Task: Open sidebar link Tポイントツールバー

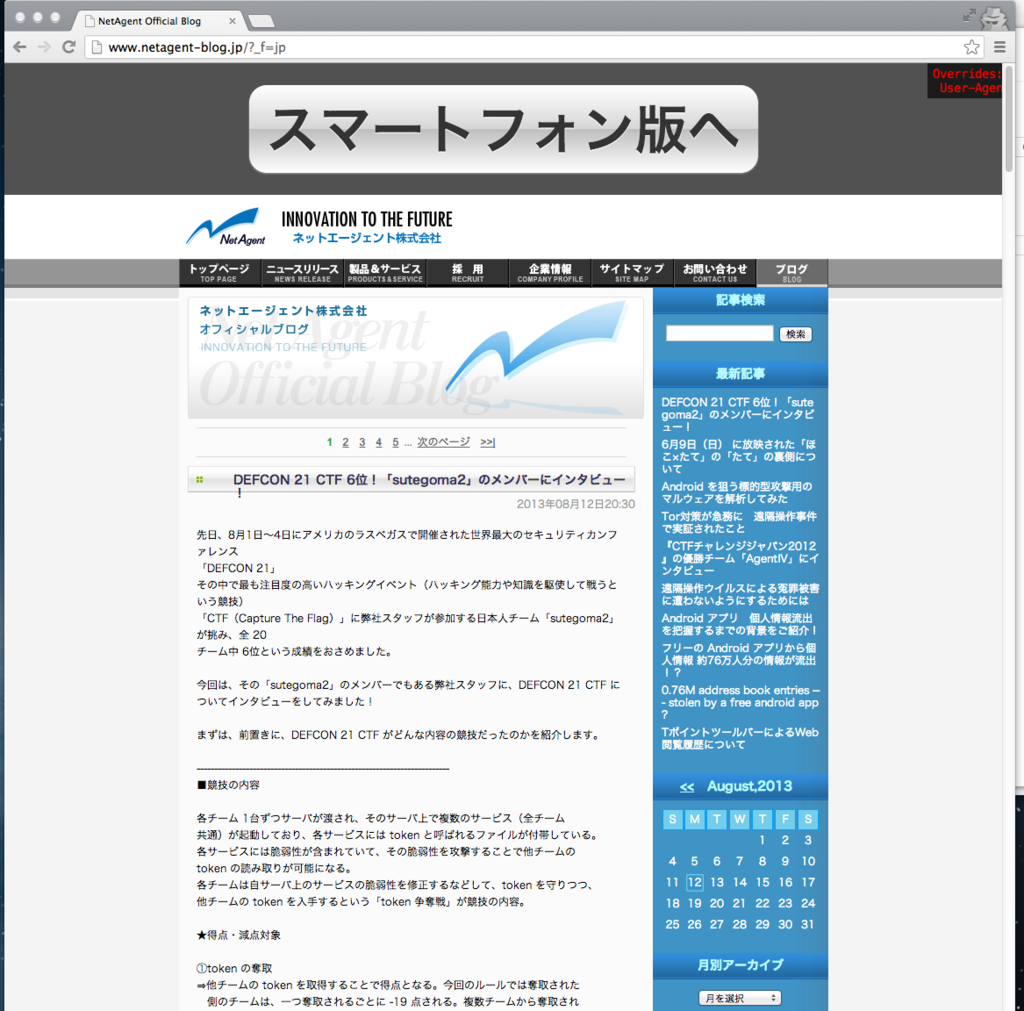Action: click(x=739, y=738)
